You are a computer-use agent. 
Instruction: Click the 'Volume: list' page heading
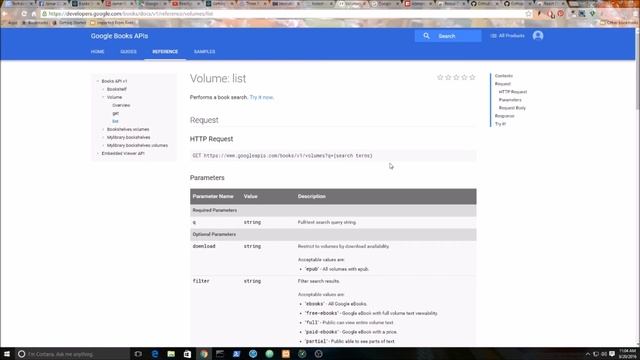218,78
